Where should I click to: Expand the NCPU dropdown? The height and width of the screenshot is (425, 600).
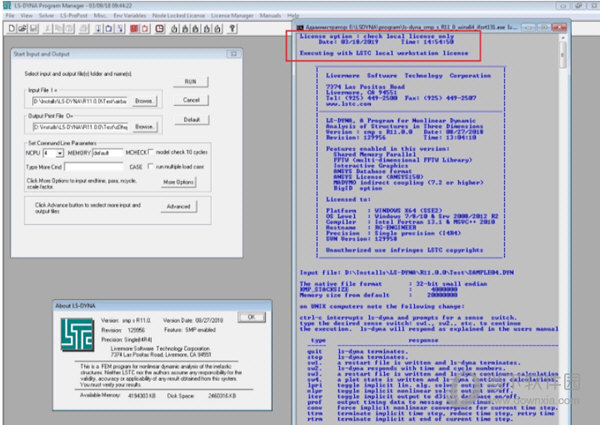60,153
